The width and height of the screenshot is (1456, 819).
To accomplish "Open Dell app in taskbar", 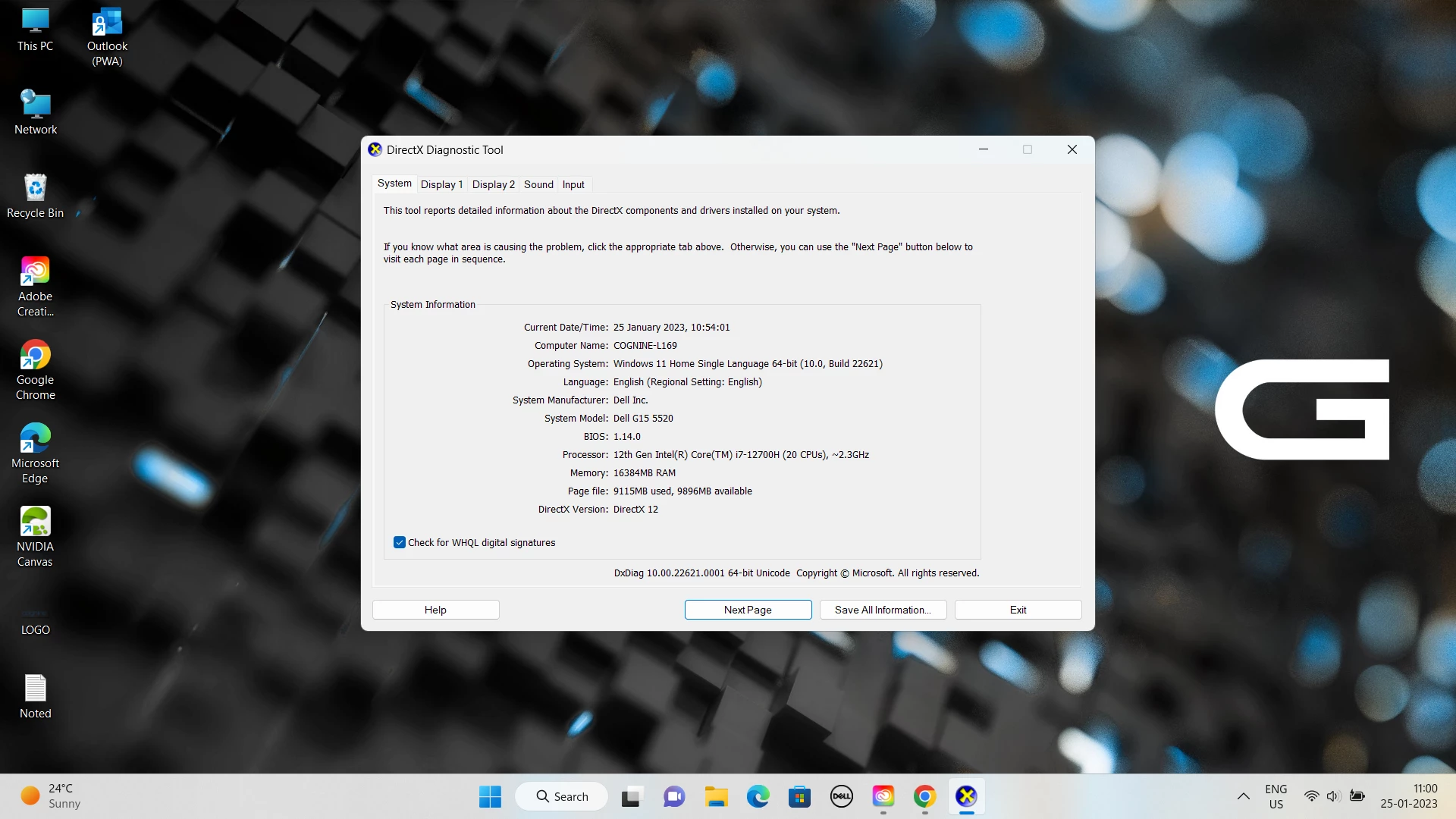I will (841, 796).
